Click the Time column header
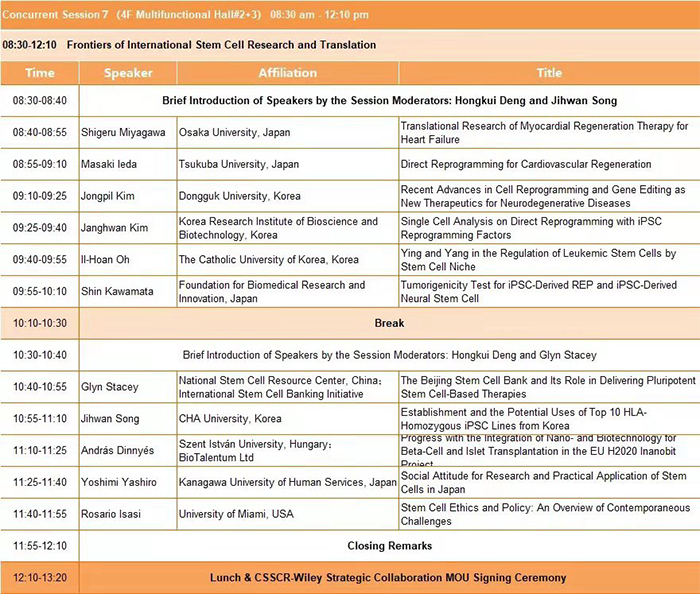 click(x=40, y=73)
